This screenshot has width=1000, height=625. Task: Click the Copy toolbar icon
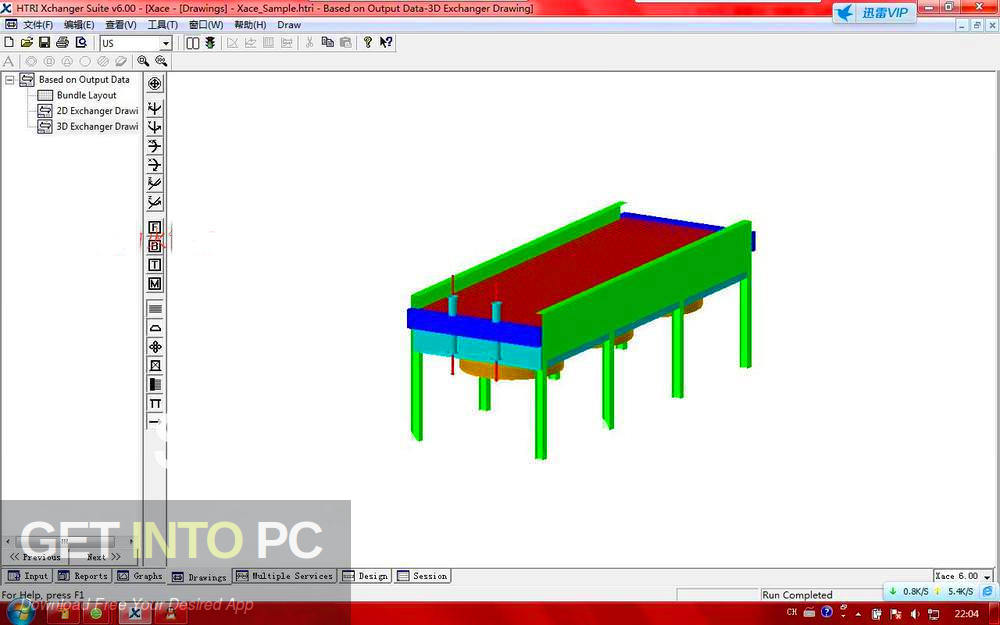[328, 43]
